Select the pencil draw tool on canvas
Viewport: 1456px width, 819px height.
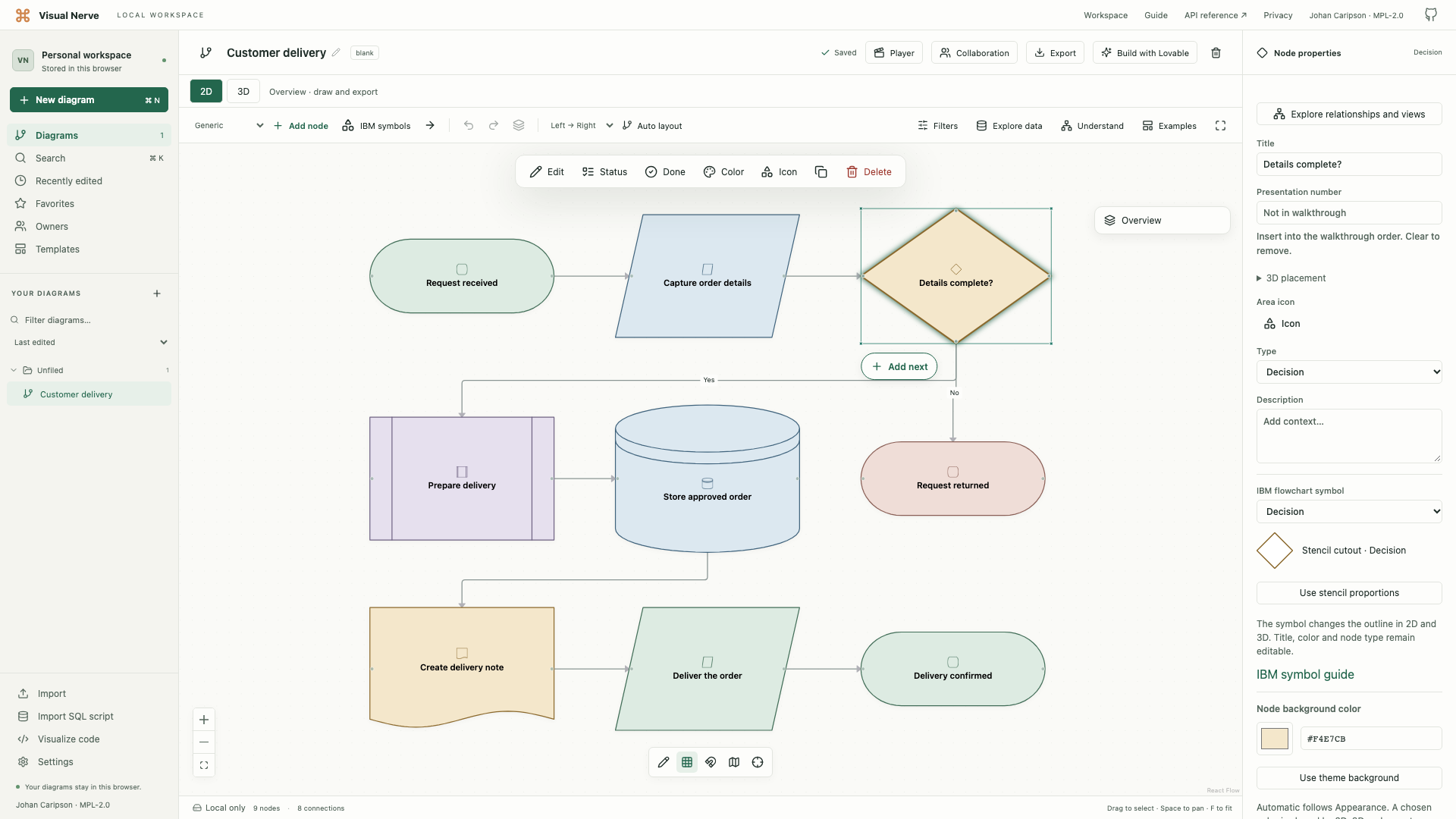[x=664, y=762]
